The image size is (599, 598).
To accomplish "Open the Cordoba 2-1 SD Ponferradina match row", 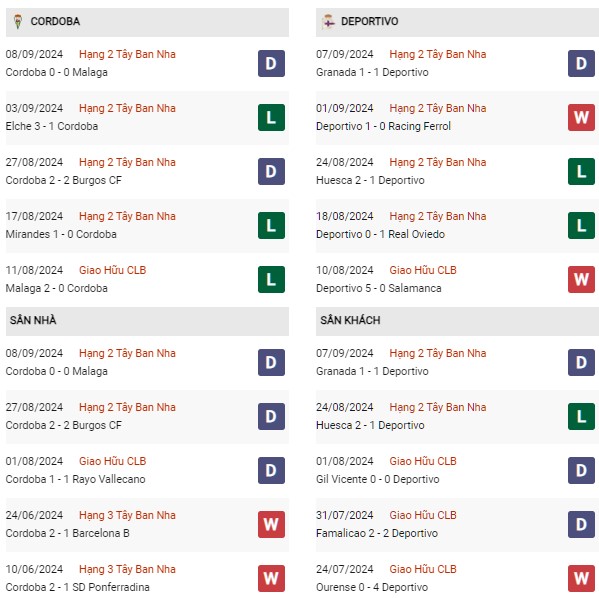I will pos(147,578).
